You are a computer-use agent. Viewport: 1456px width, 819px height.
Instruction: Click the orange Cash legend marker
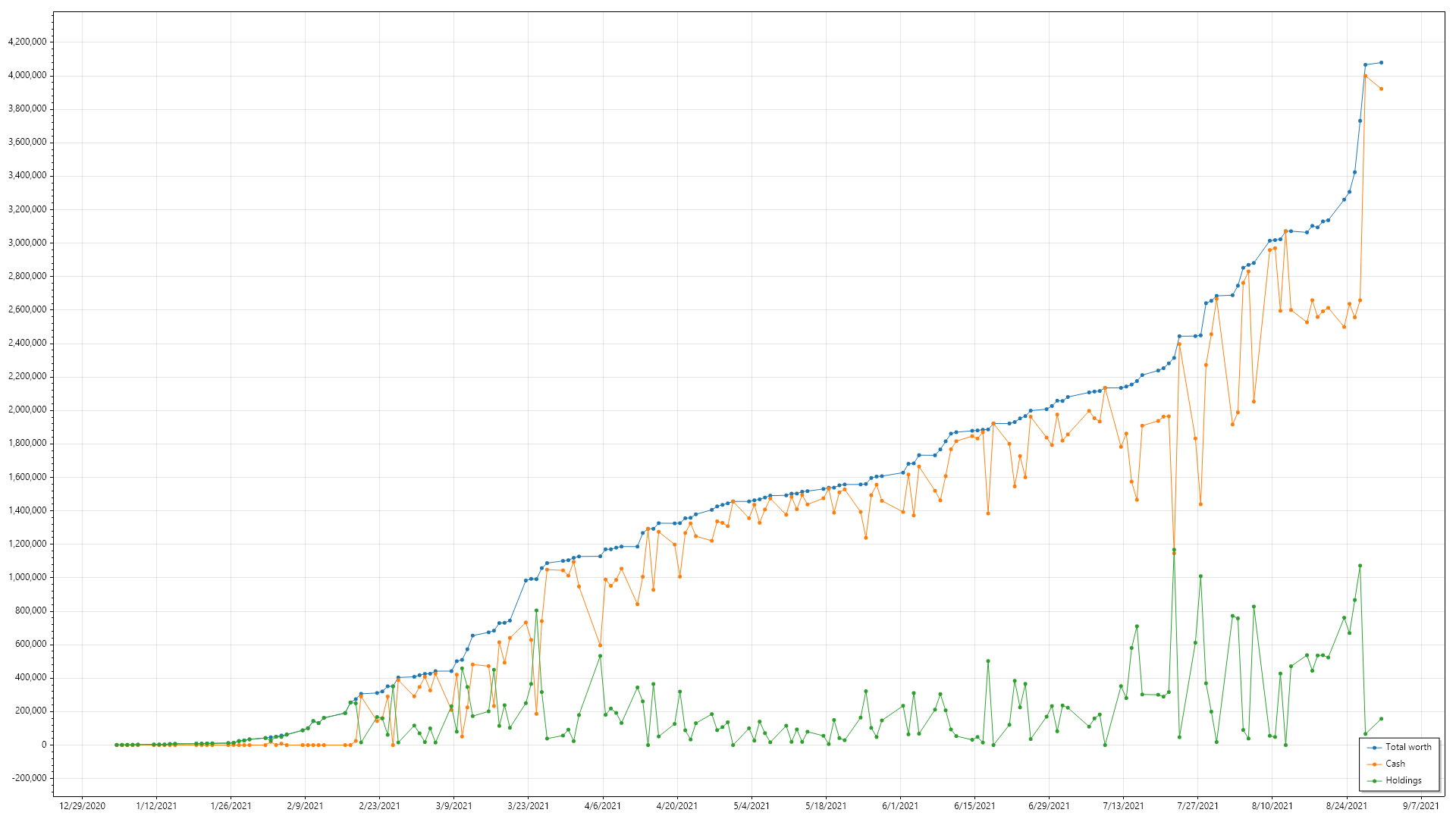[1374, 764]
